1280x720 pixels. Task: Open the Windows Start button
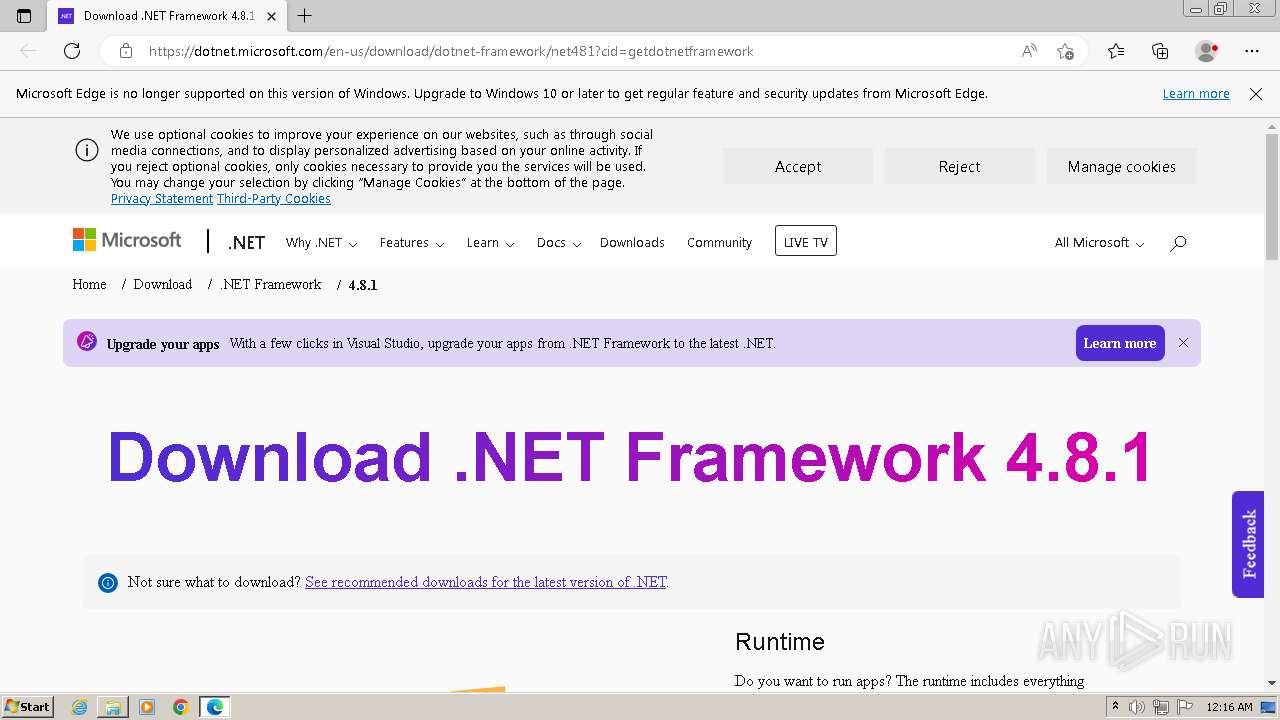coord(27,707)
